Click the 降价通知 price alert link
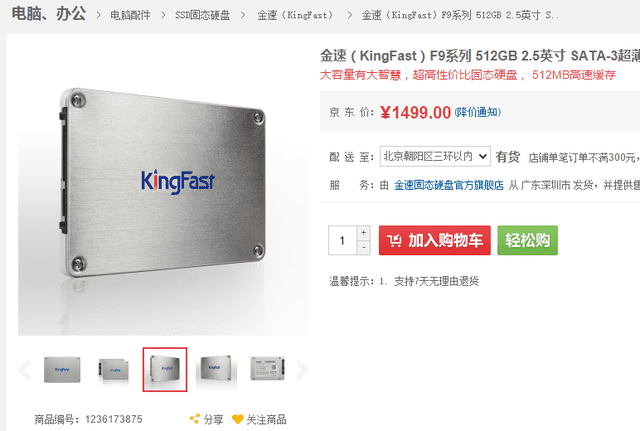This screenshot has height=431, width=640. tap(478, 112)
